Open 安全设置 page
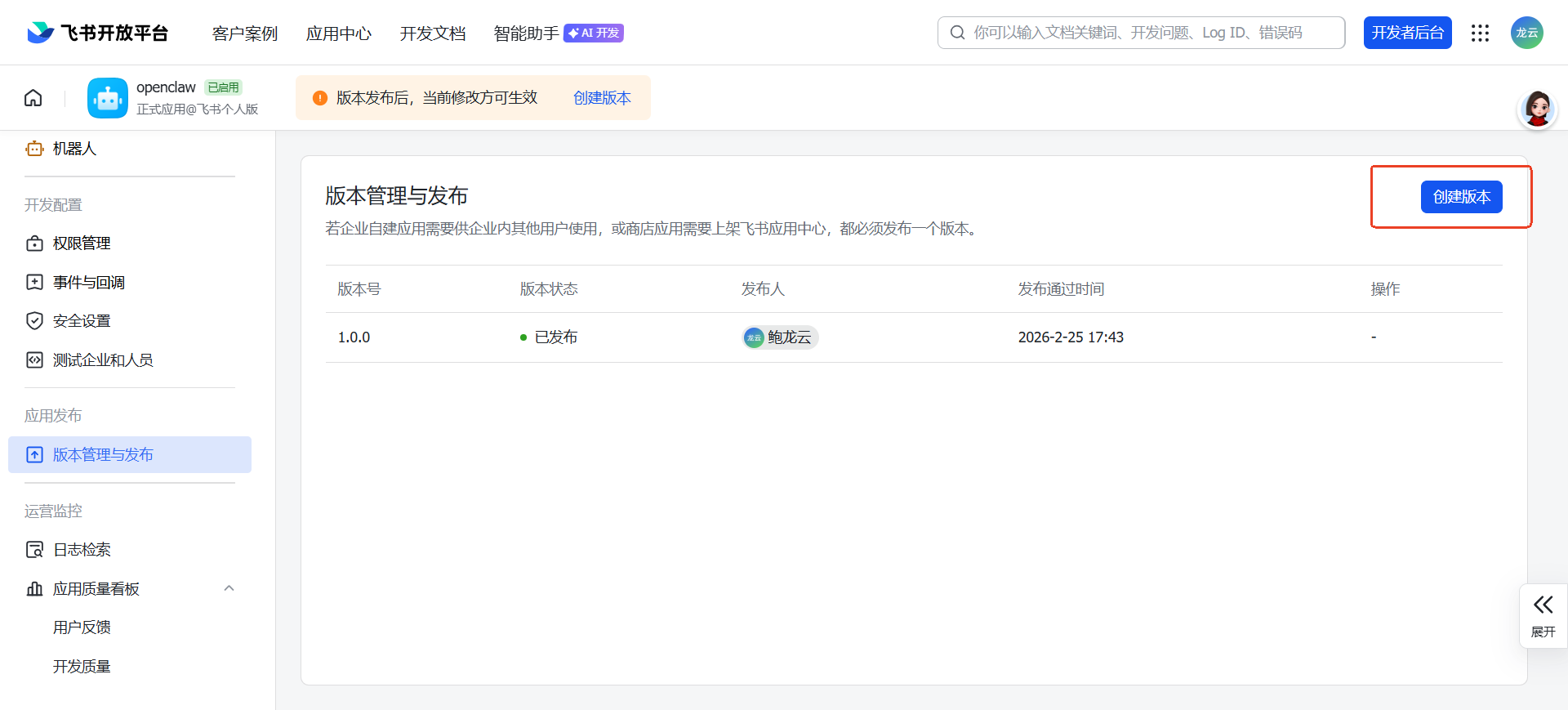The height and width of the screenshot is (710, 1568). (82, 321)
